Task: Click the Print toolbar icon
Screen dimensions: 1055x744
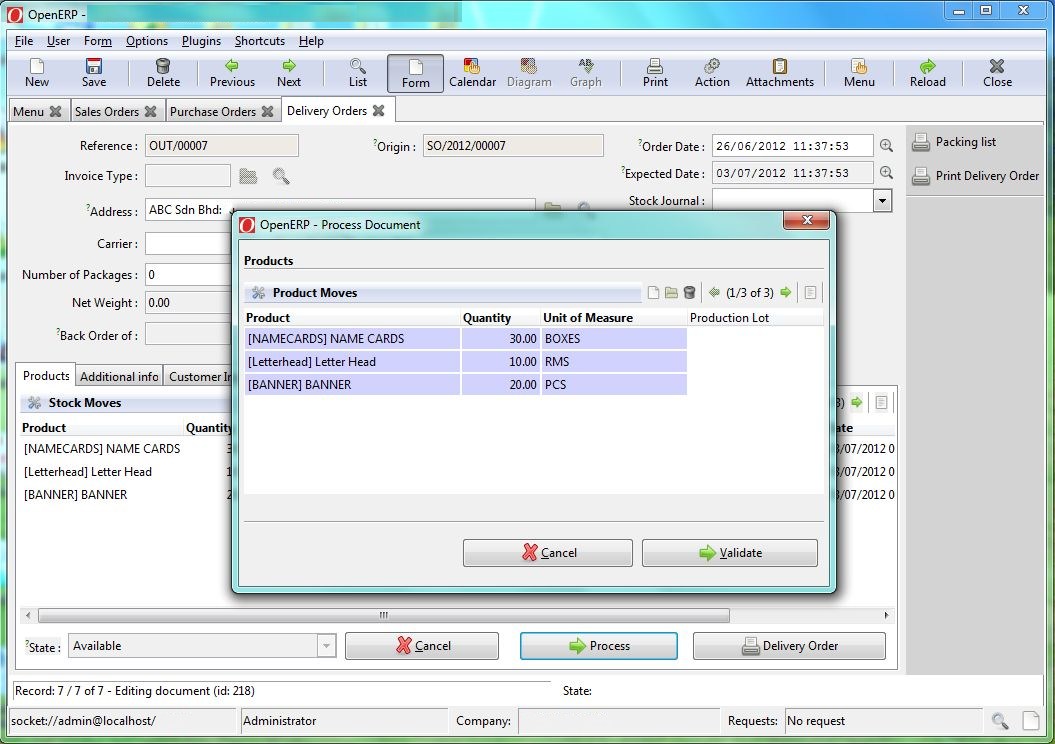Action: 655,66
